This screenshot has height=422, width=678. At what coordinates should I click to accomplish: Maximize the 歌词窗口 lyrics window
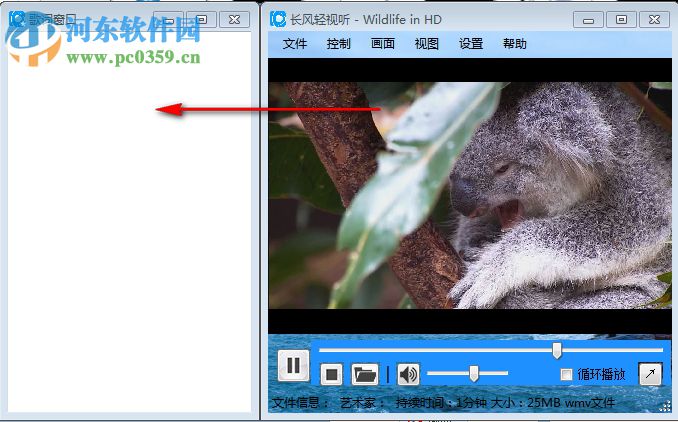(x=201, y=20)
